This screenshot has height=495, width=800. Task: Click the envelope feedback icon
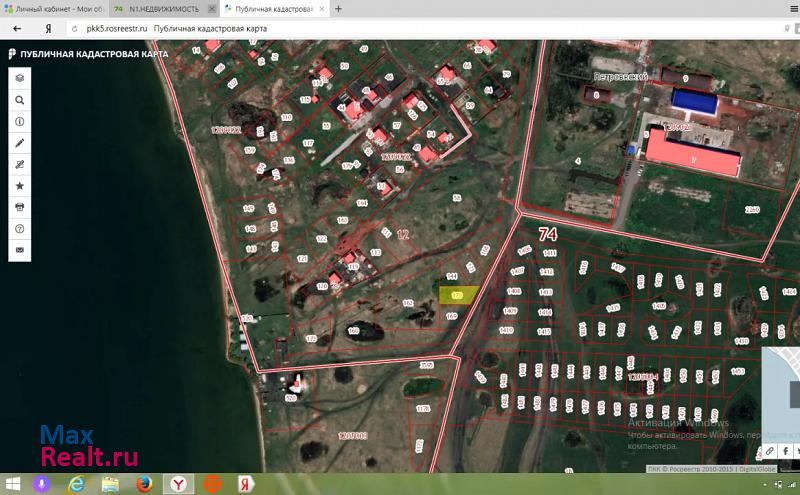coord(19,249)
